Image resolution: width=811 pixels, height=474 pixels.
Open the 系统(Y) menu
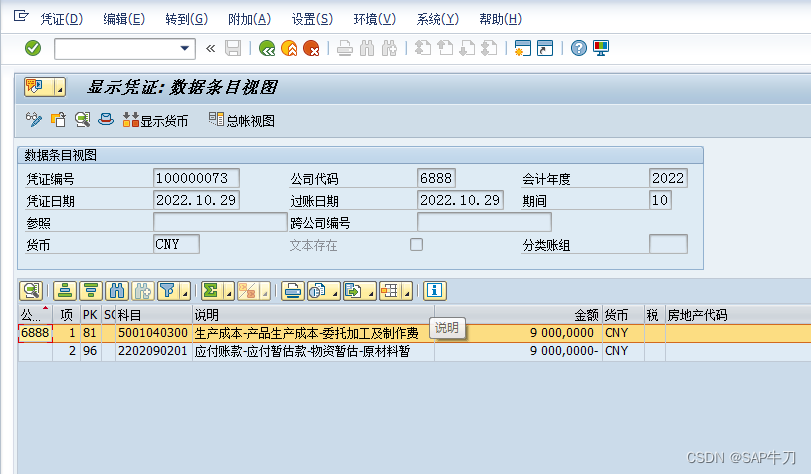pyautogui.click(x=438, y=19)
